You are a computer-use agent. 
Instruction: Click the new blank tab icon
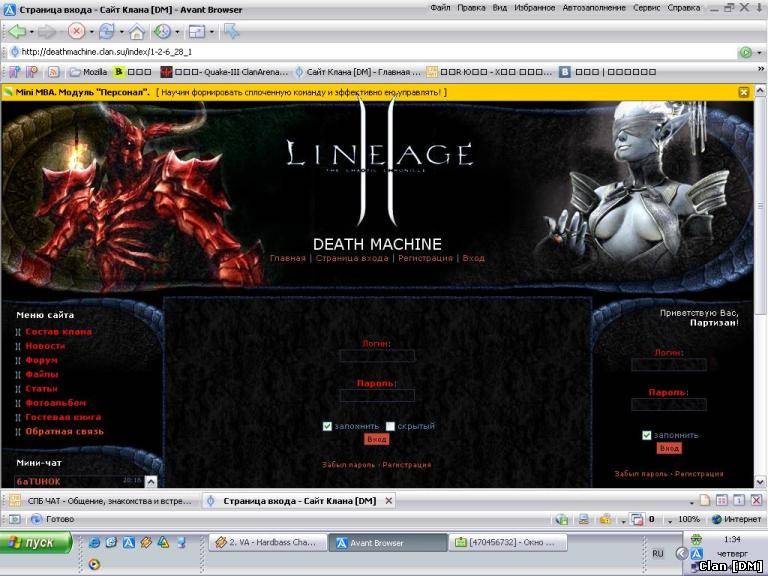(x=705, y=500)
